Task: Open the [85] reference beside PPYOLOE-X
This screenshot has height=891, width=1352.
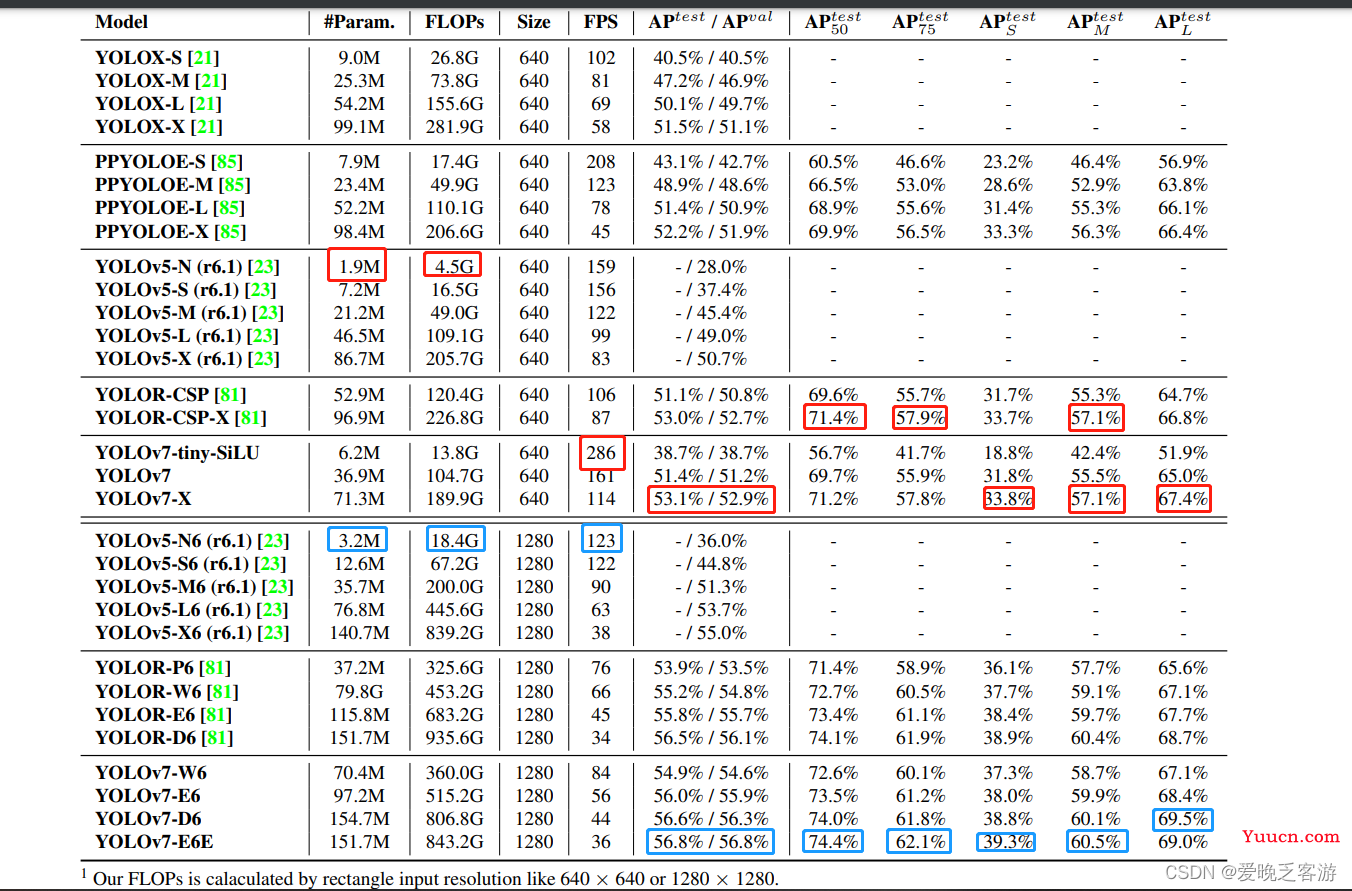Action: [229, 231]
